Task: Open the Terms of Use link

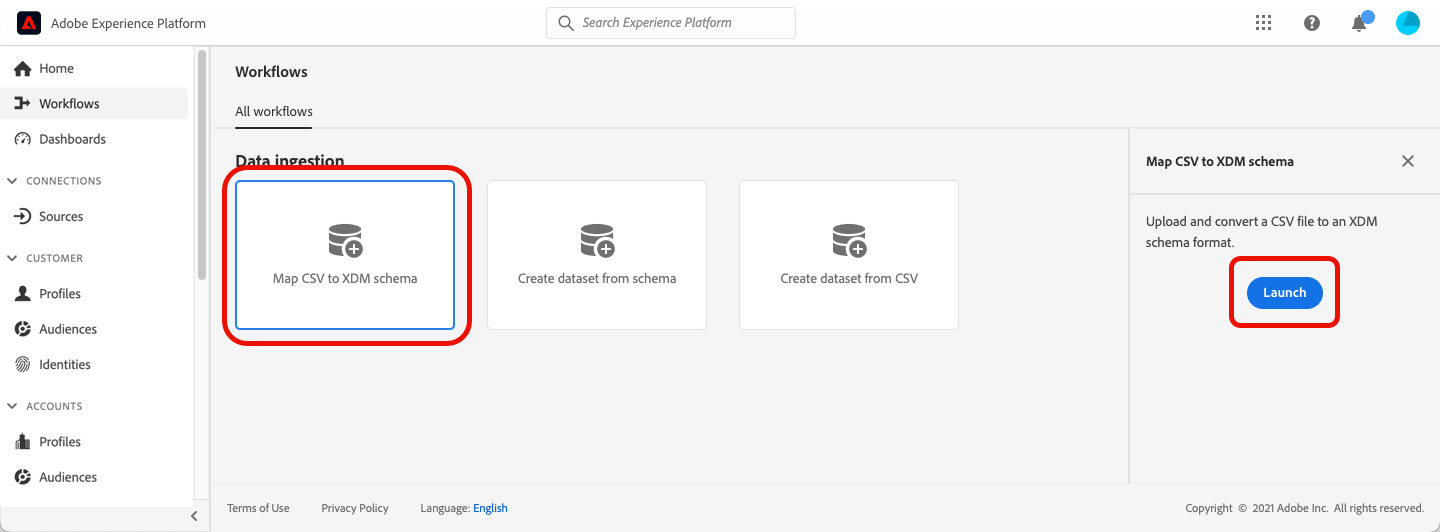Action: (x=258, y=508)
